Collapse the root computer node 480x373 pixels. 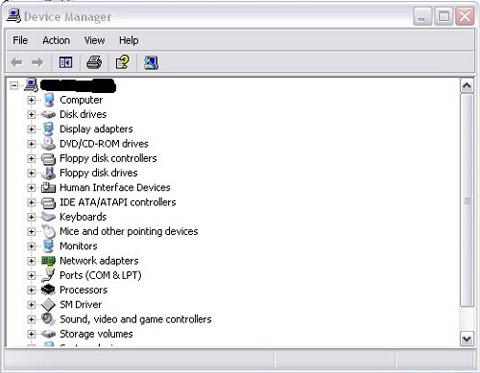click(14, 85)
